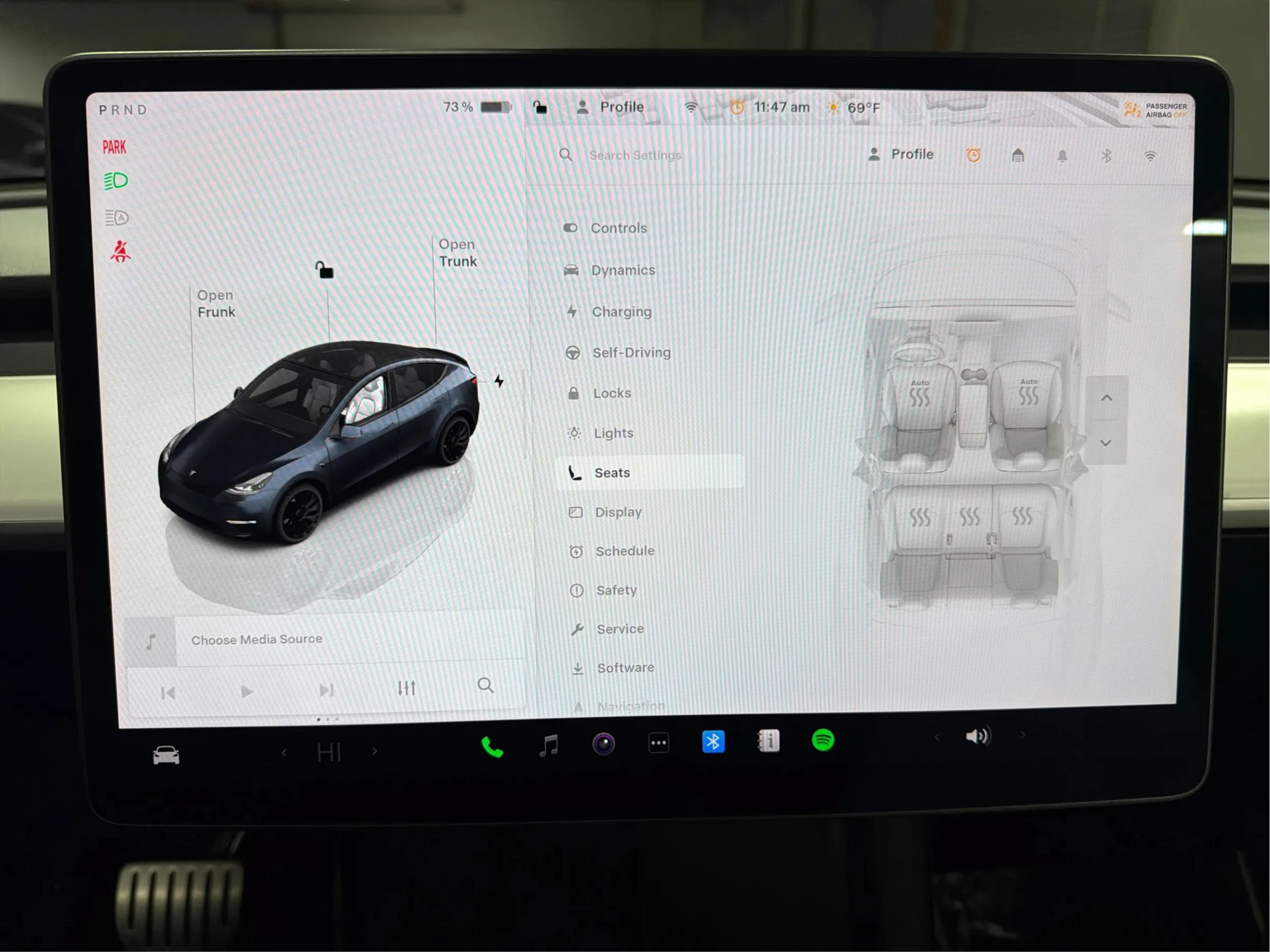This screenshot has height=952, width=1270.
Task: Search media with magnifier icon
Action: click(486, 685)
